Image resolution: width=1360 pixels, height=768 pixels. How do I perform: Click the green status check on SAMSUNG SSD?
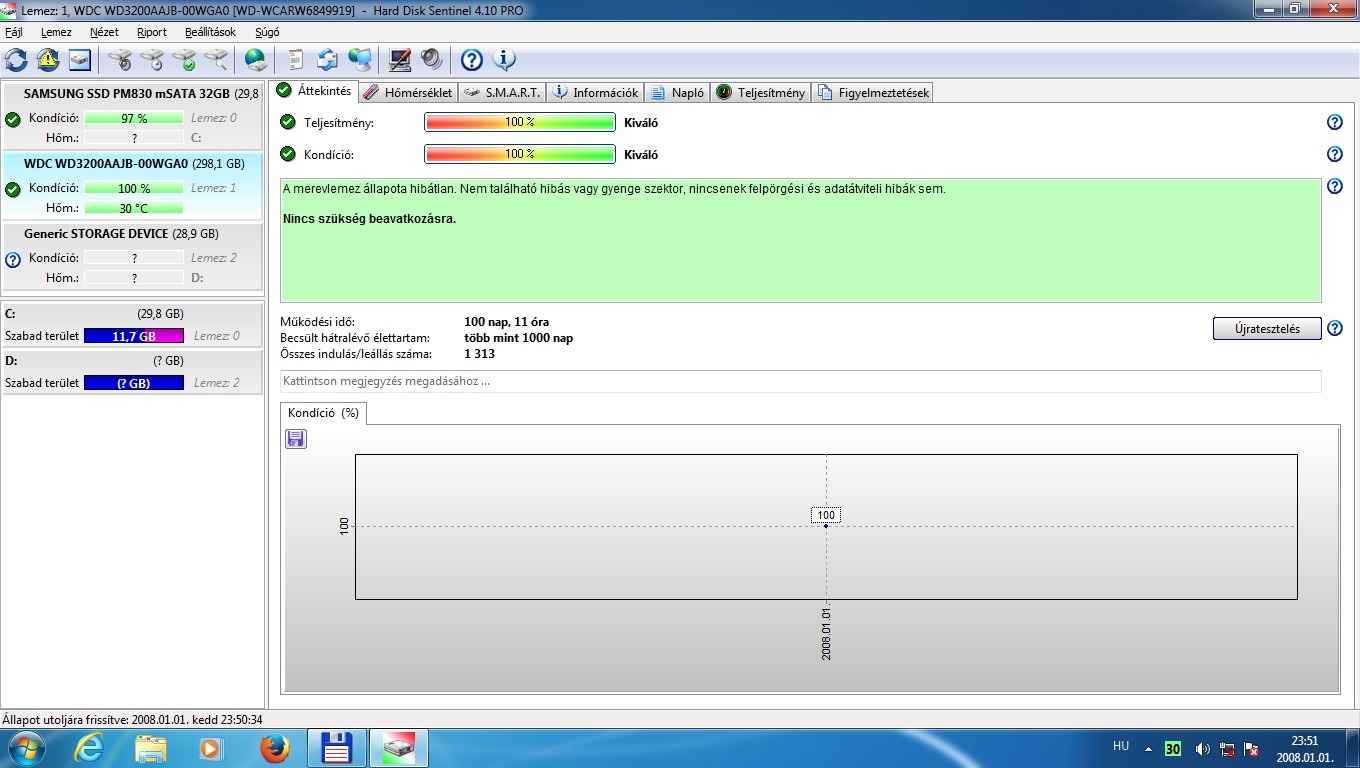13,119
